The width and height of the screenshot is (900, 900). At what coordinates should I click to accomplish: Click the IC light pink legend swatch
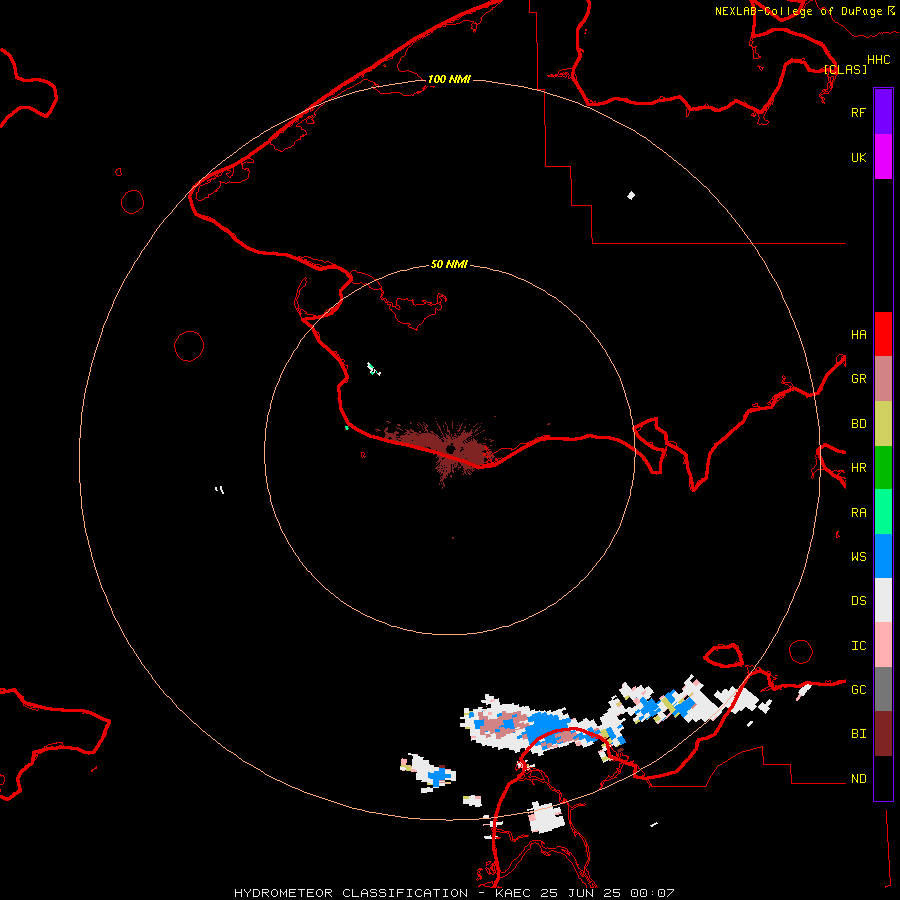click(883, 645)
